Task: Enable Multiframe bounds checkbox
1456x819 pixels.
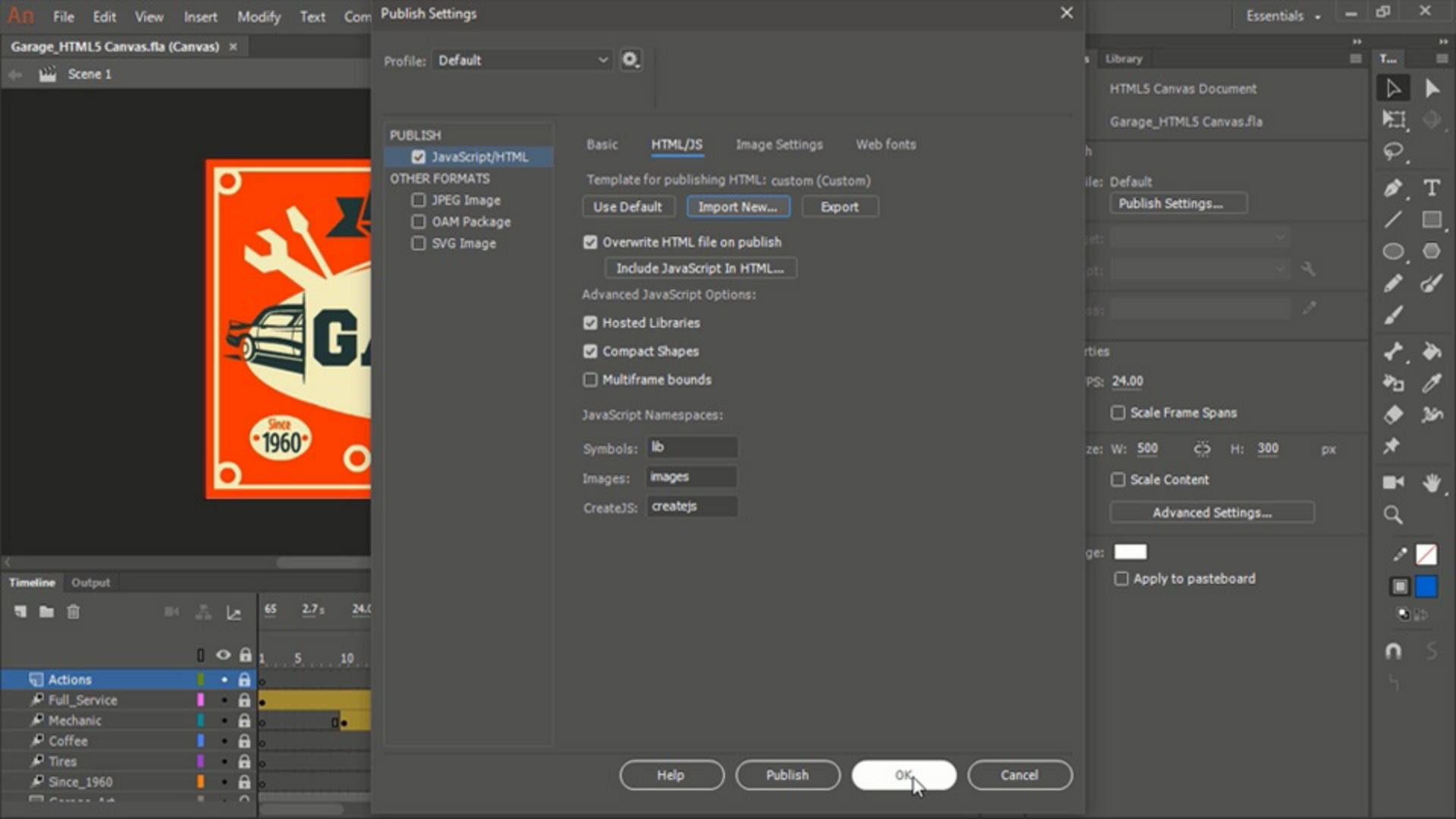Action: click(590, 380)
